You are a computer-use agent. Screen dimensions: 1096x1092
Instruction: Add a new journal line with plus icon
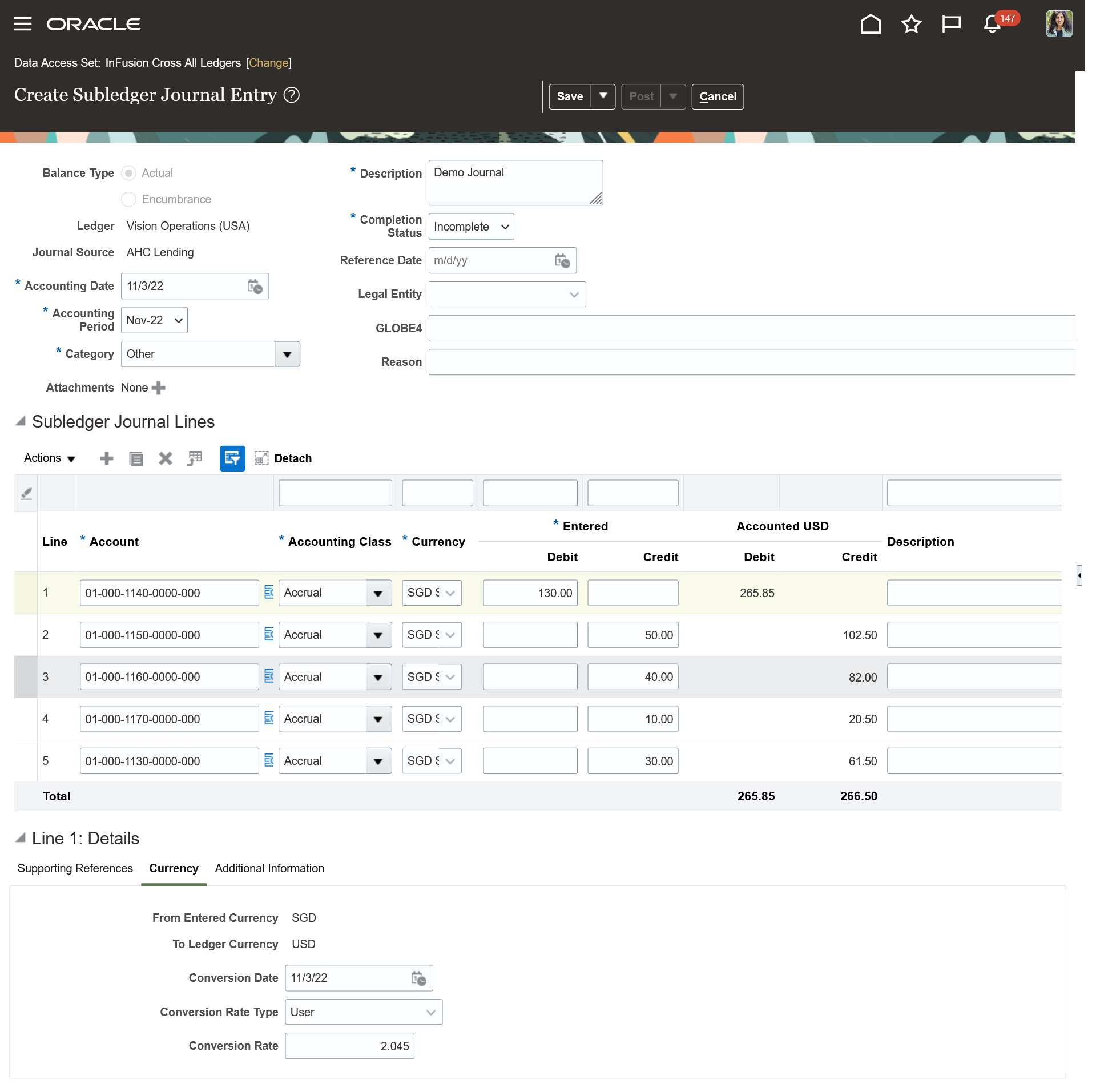(107, 458)
